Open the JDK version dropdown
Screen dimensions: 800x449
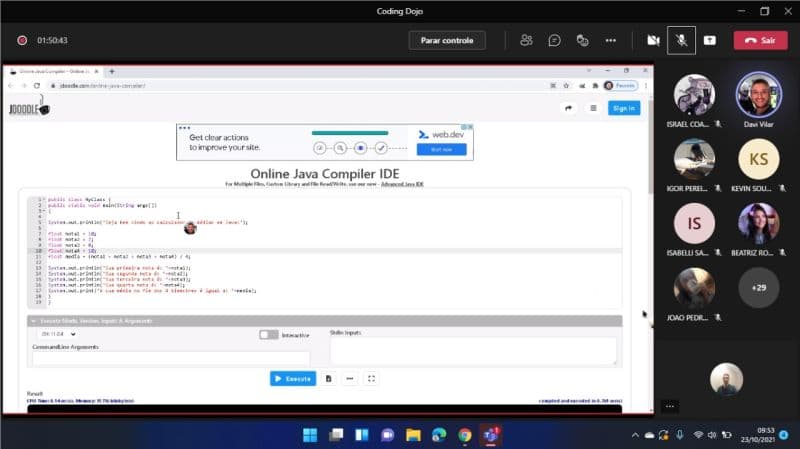[58, 334]
